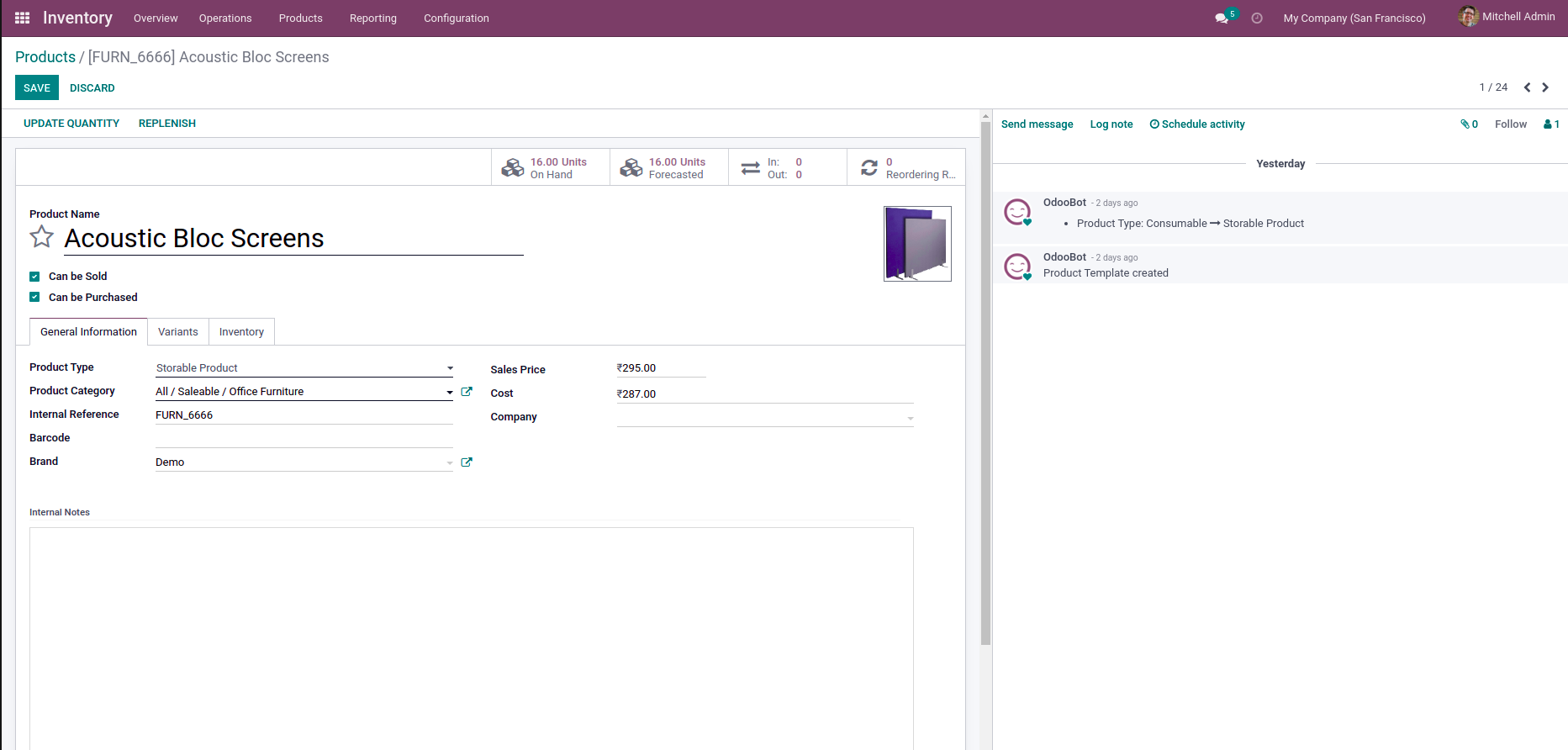Open Reporting menu

pyautogui.click(x=373, y=18)
